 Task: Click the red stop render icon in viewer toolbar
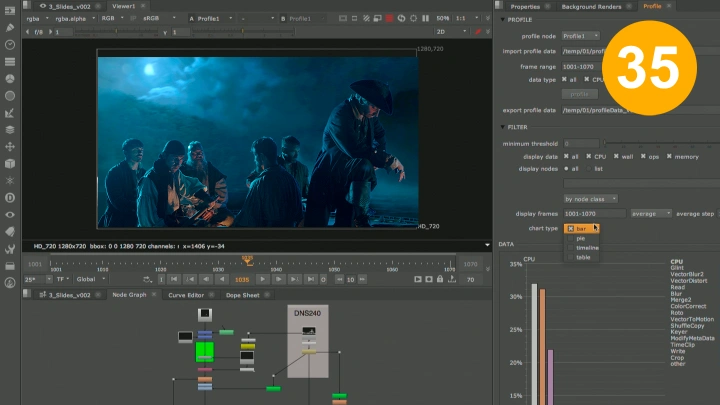389,18
